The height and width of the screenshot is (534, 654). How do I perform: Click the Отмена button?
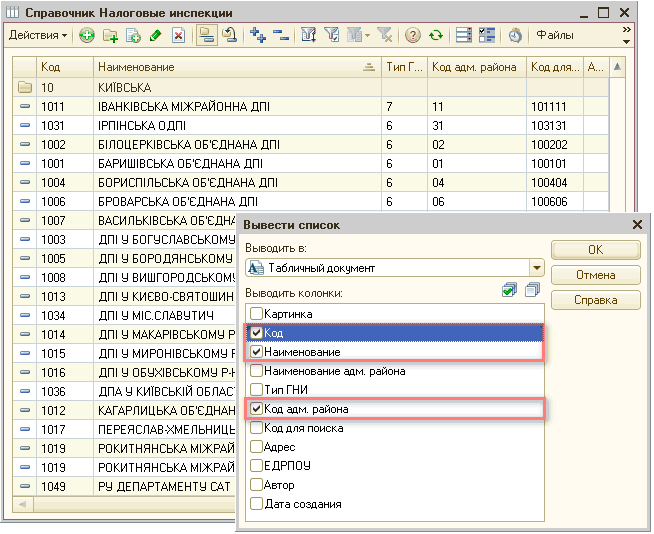(x=596, y=275)
